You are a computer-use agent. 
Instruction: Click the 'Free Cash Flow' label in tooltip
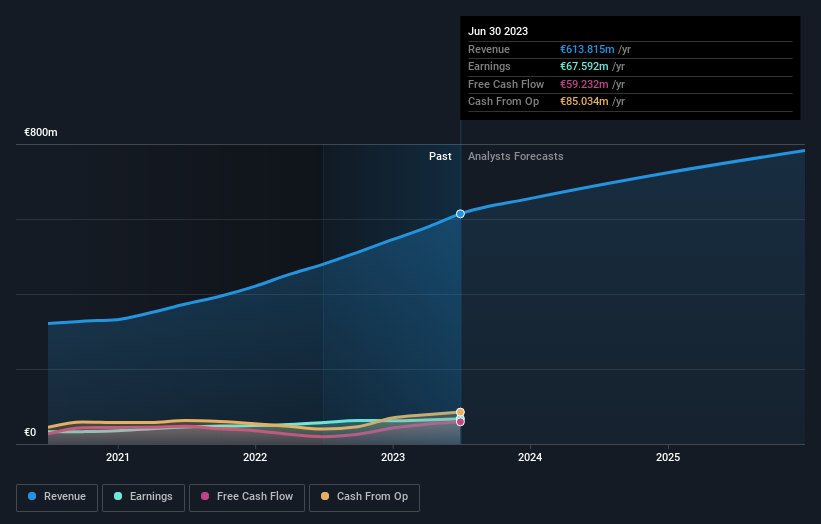click(506, 84)
